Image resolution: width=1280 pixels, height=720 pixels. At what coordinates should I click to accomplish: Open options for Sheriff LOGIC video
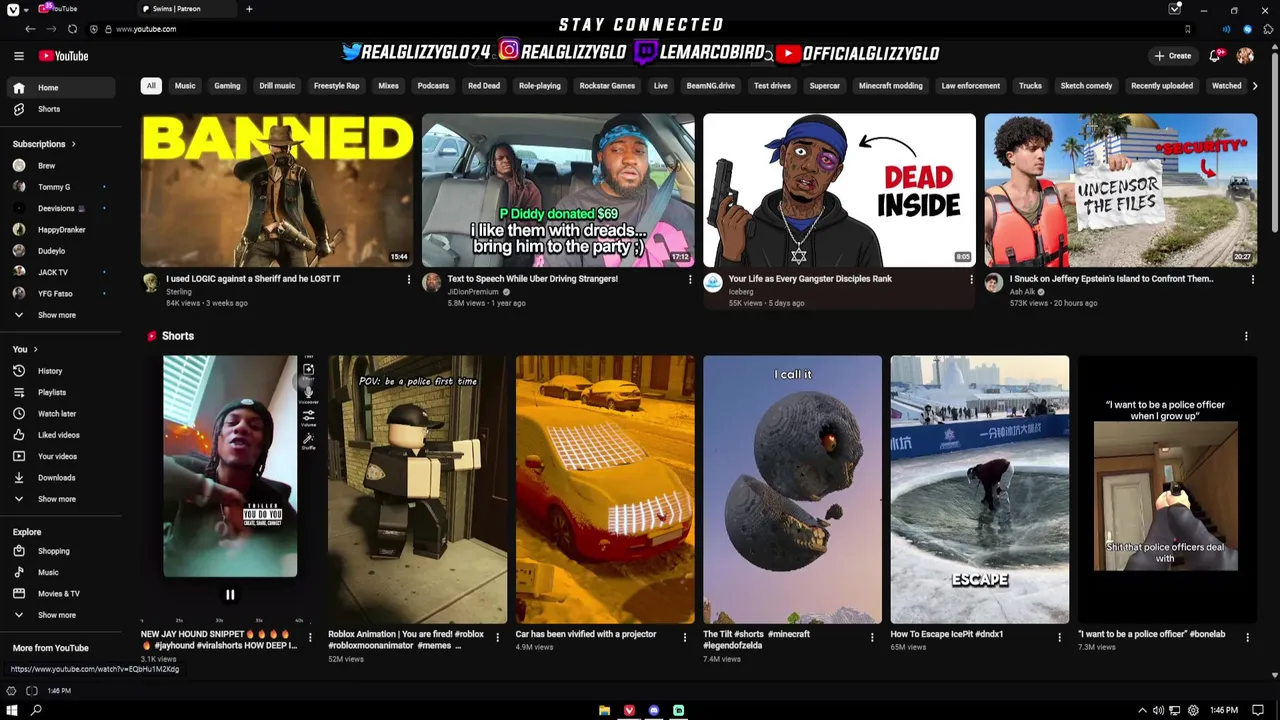pos(408,280)
